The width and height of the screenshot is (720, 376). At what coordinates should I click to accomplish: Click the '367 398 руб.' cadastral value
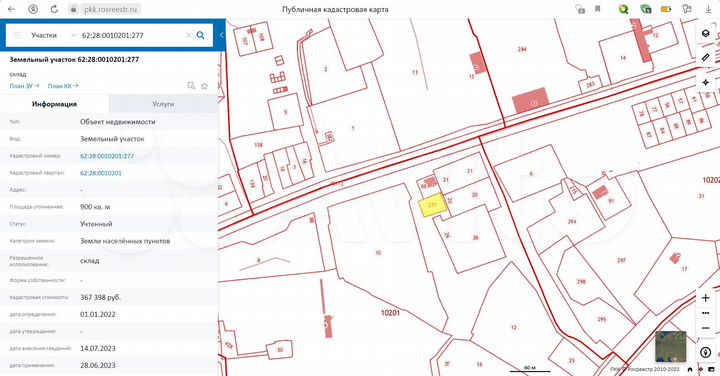[x=100, y=297]
